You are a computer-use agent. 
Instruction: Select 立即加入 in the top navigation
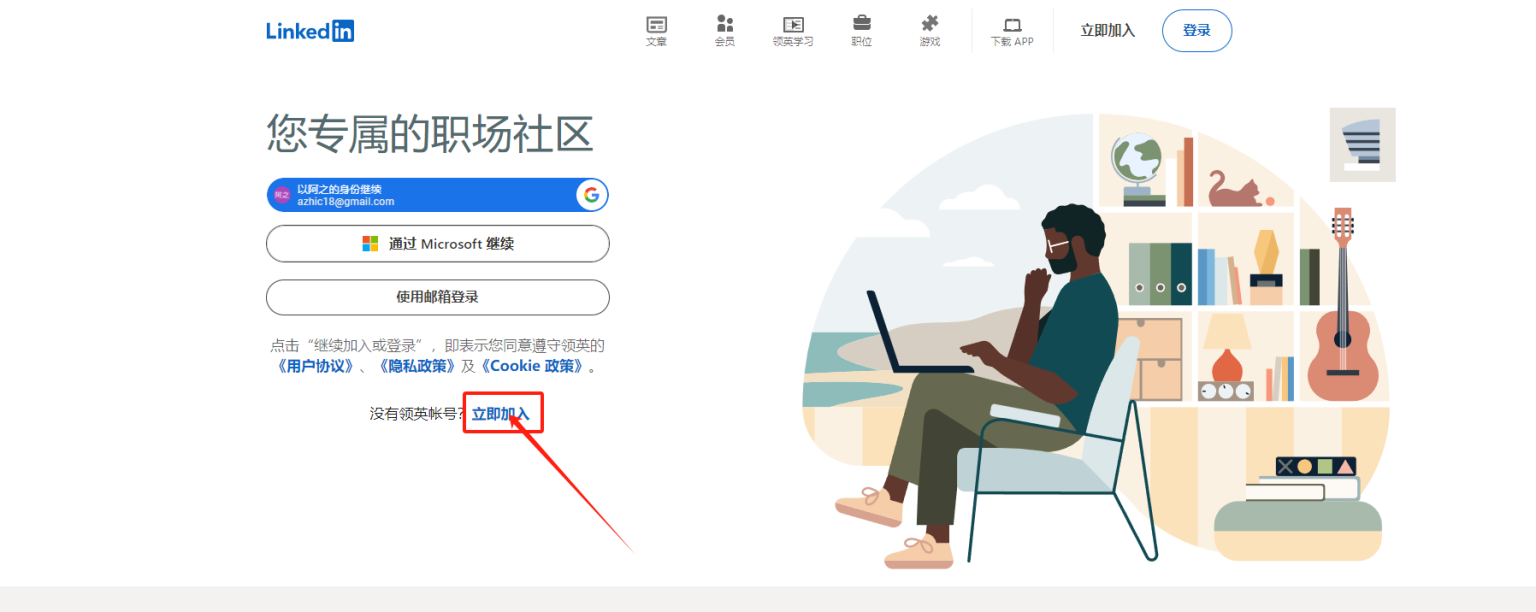(1107, 30)
